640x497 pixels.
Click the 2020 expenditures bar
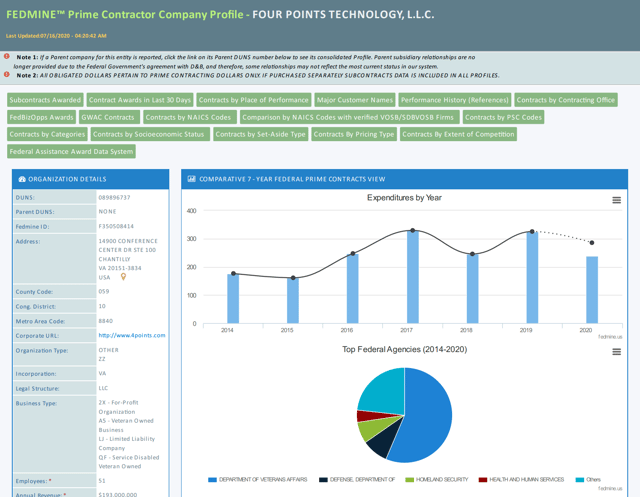pyautogui.click(x=592, y=290)
